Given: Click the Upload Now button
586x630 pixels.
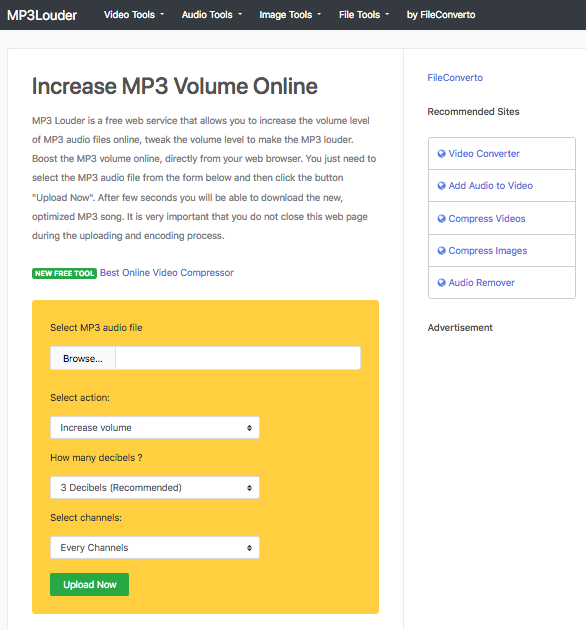Looking at the screenshot, I should (89, 585).
